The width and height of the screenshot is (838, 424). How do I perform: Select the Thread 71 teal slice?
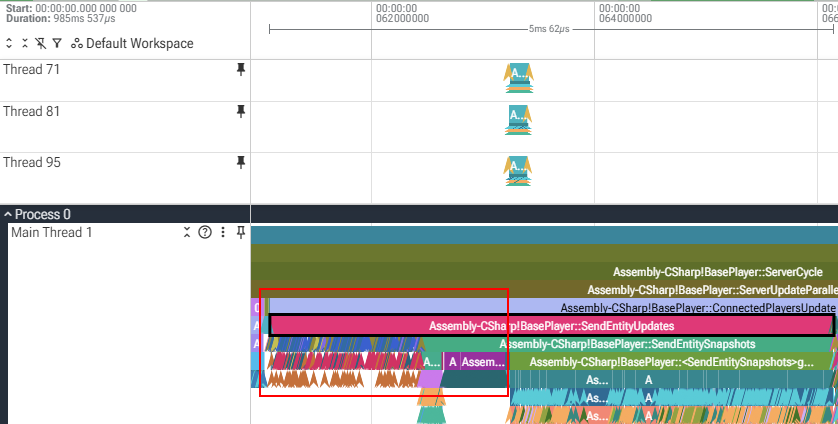(x=518, y=72)
